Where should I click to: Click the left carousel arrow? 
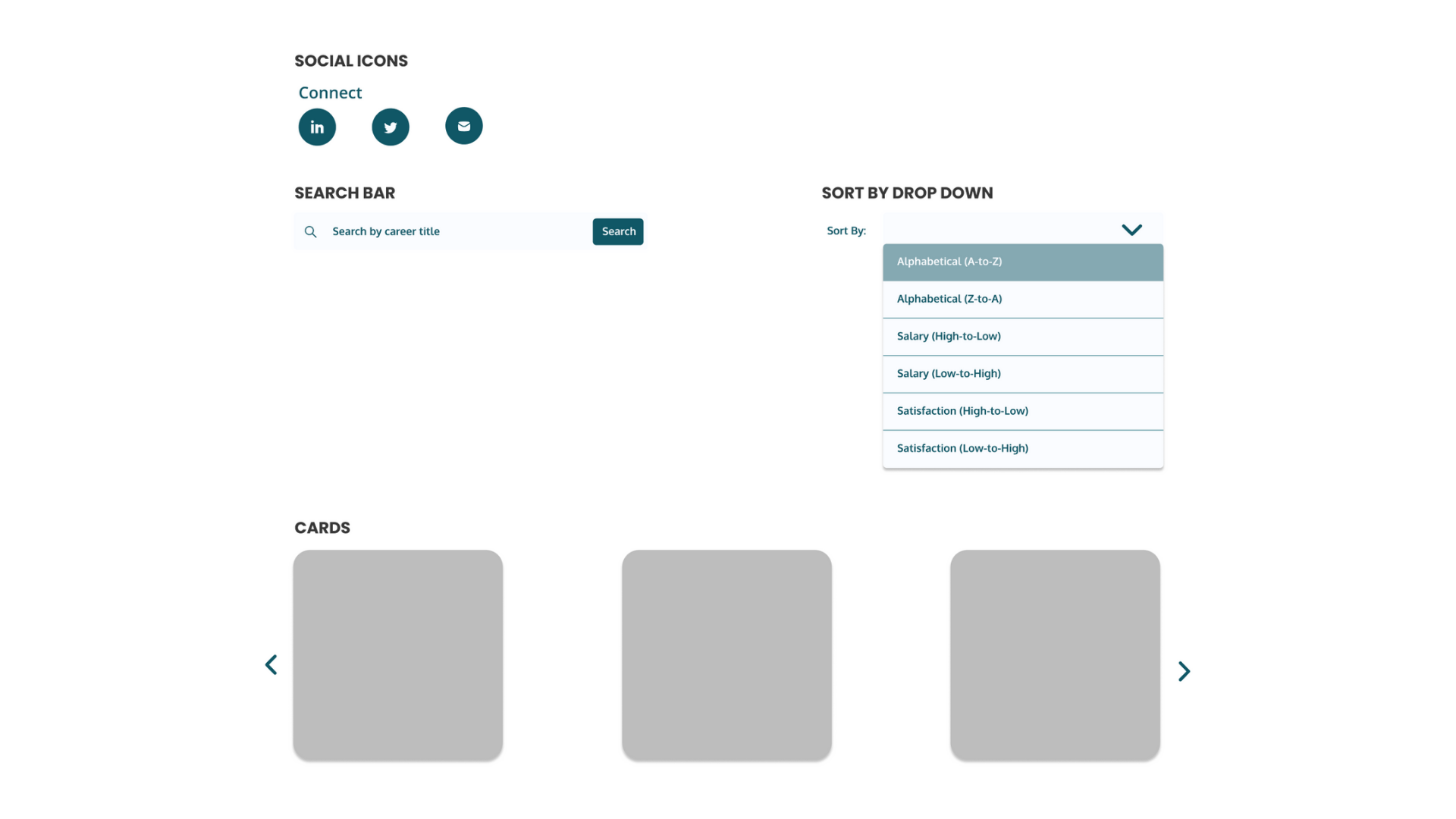271,664
